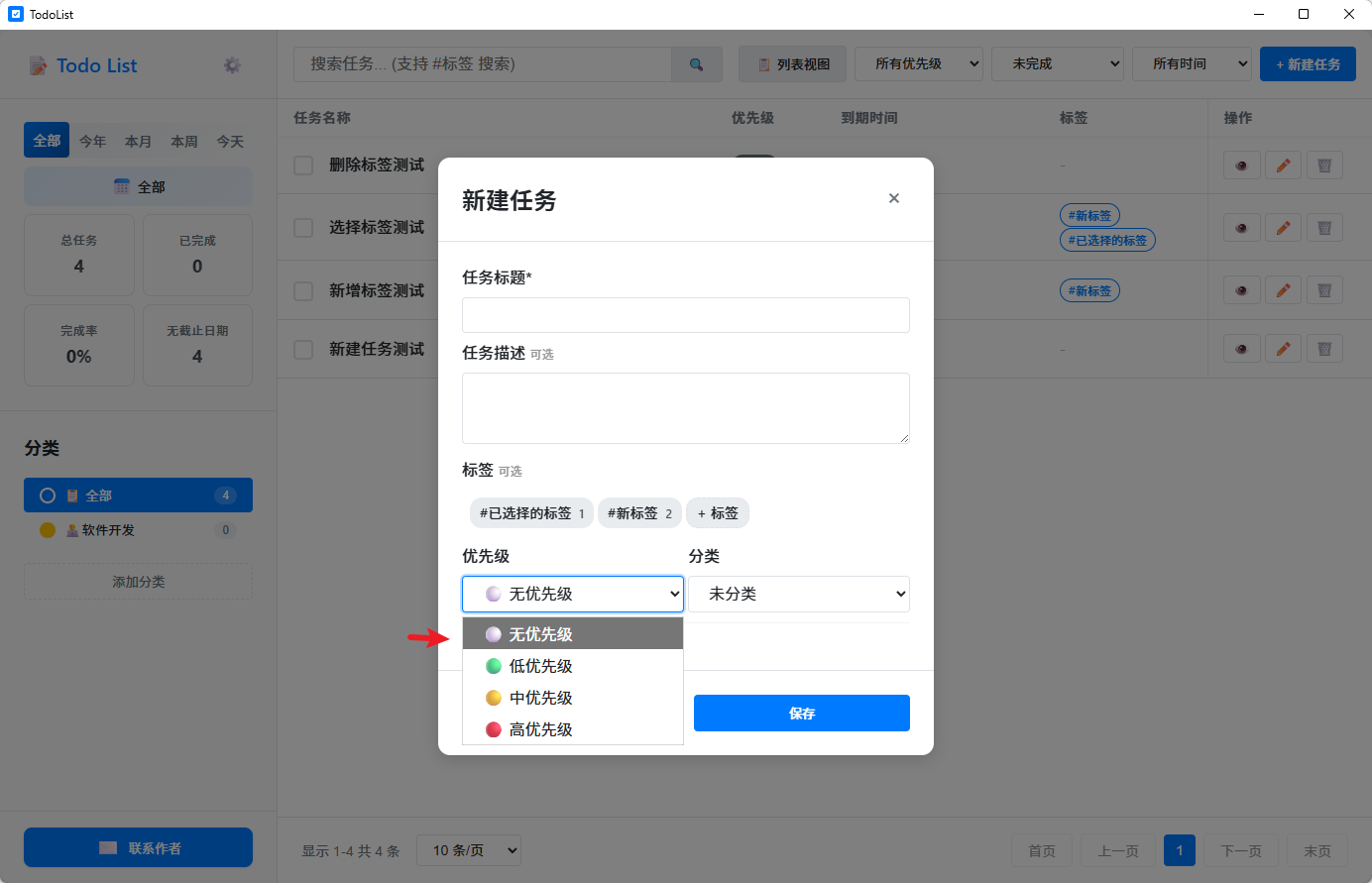This screenshot has width=1372, height=883.
Task: Delete the 删除标签测试 task via trash icon
Action: tap(1324, 166)
